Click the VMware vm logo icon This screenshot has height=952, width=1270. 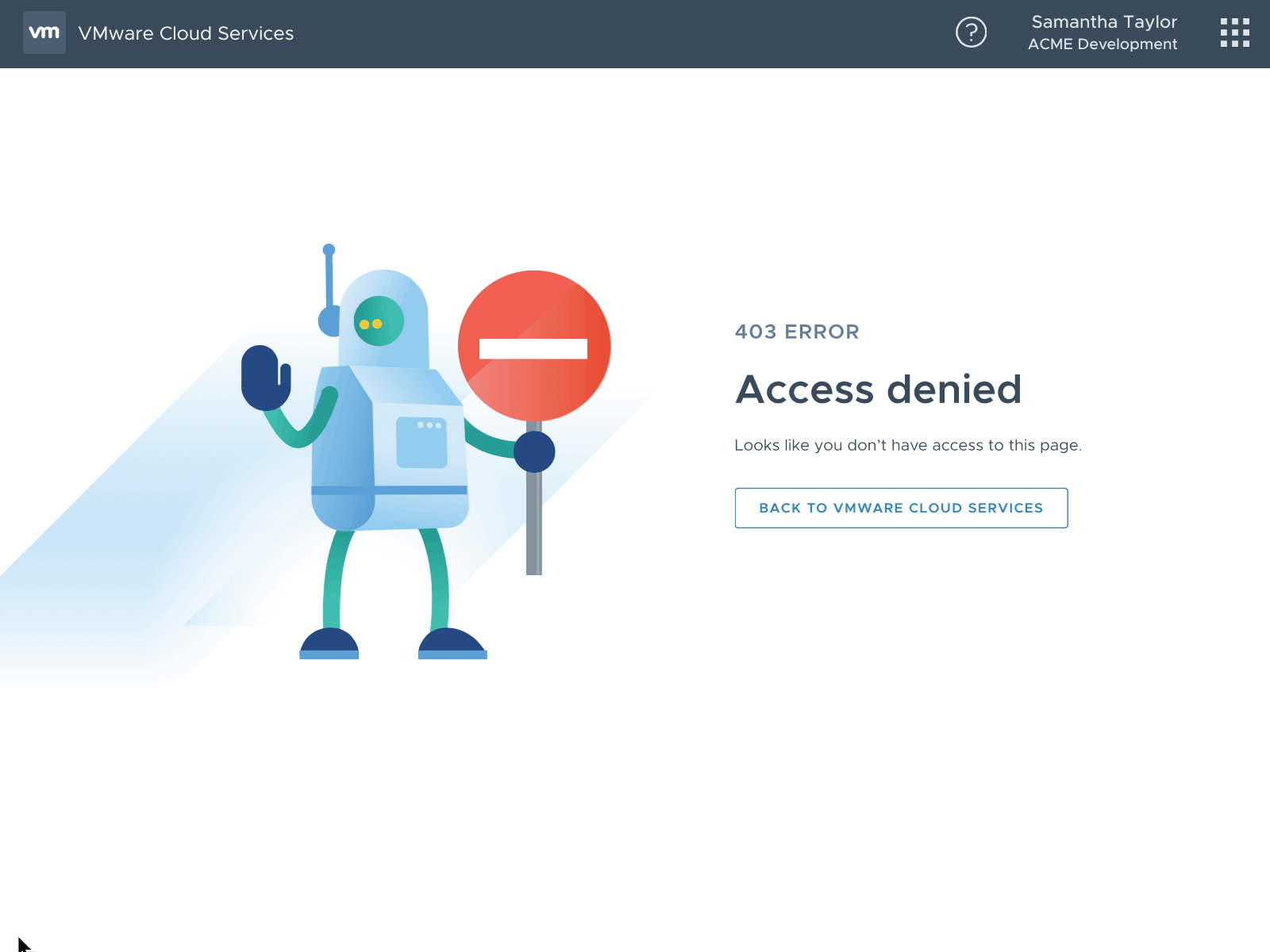pos(44,33)
